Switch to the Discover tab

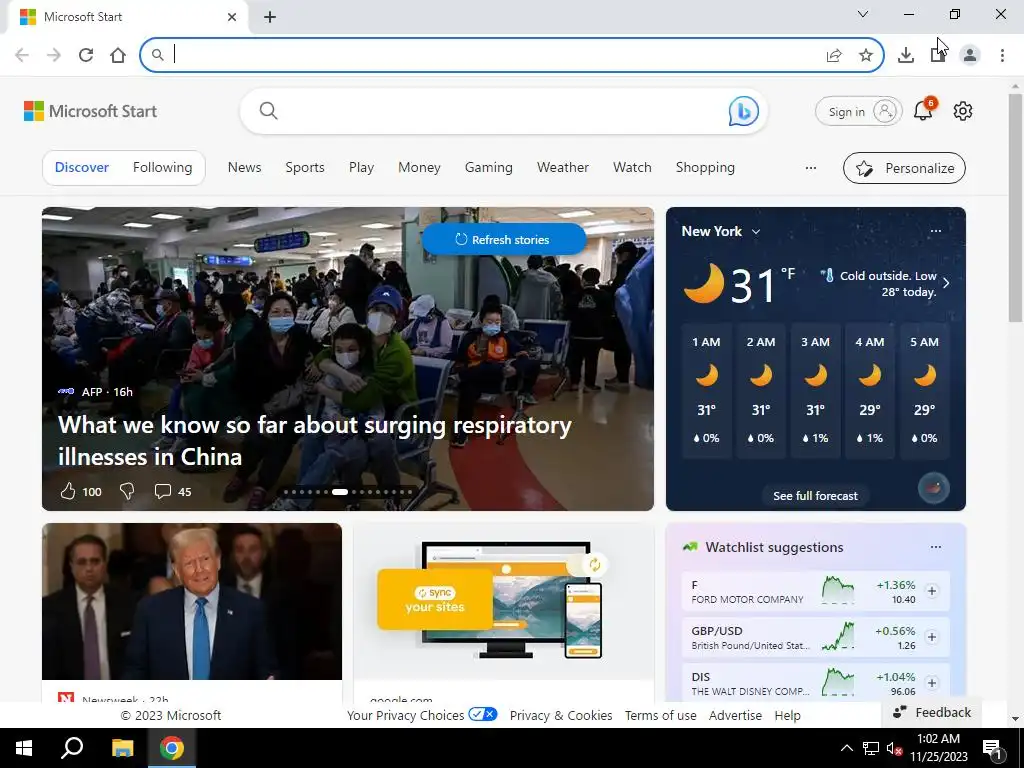82,167
